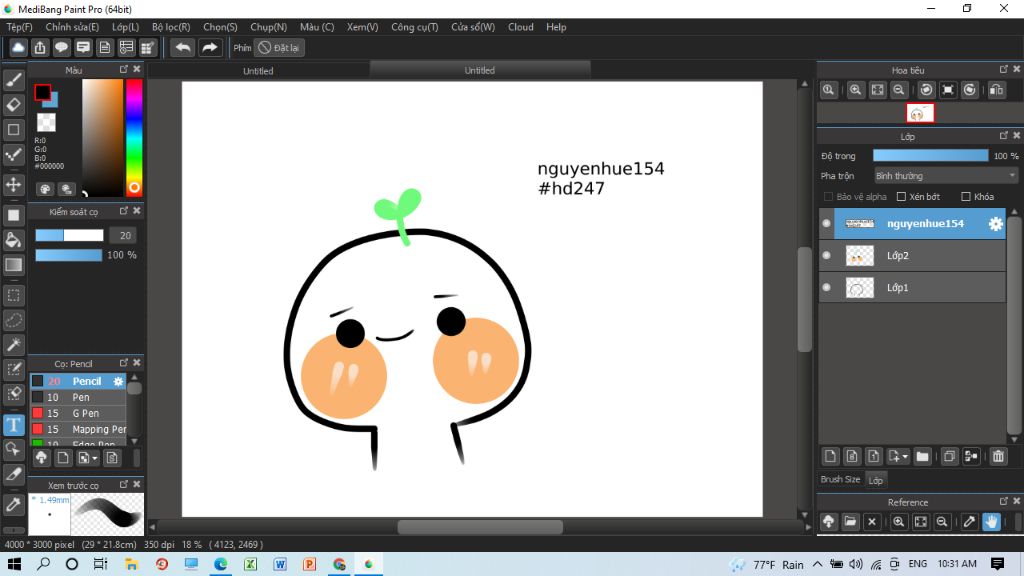Open Word from the taskbar
Image resolution: width=1024 pixels, height=576 pixels.
pyautogui.click(x=280, y=564)
